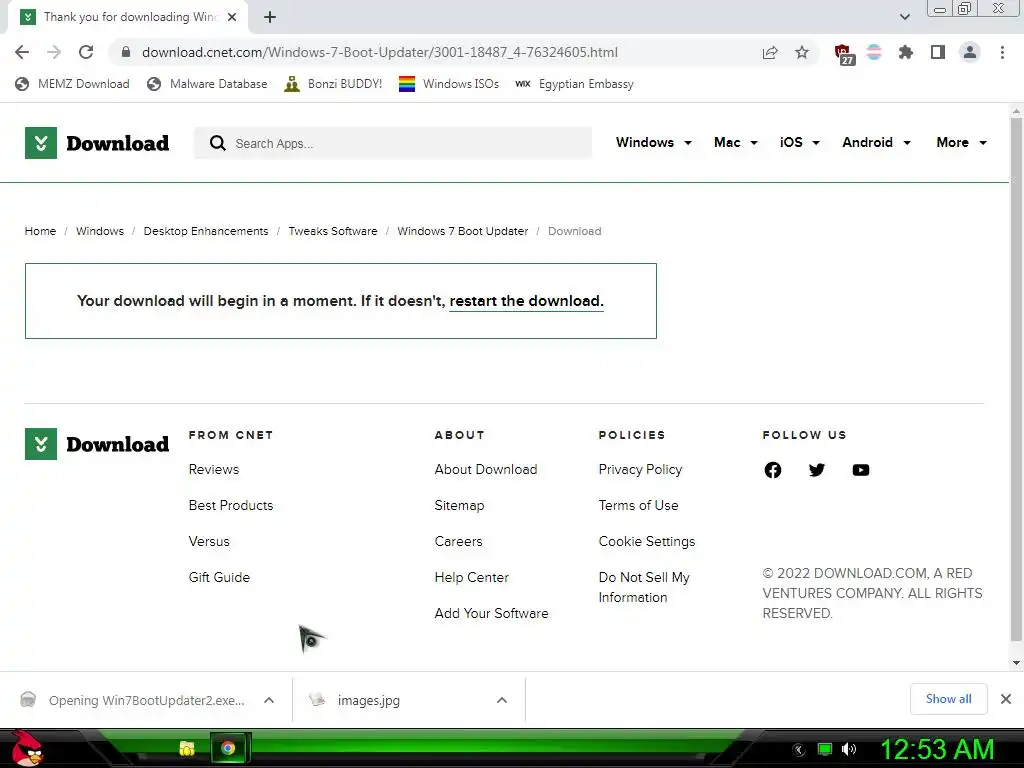Open the Add Your Software link
The image size is (1024, 768).
[491, 613]
